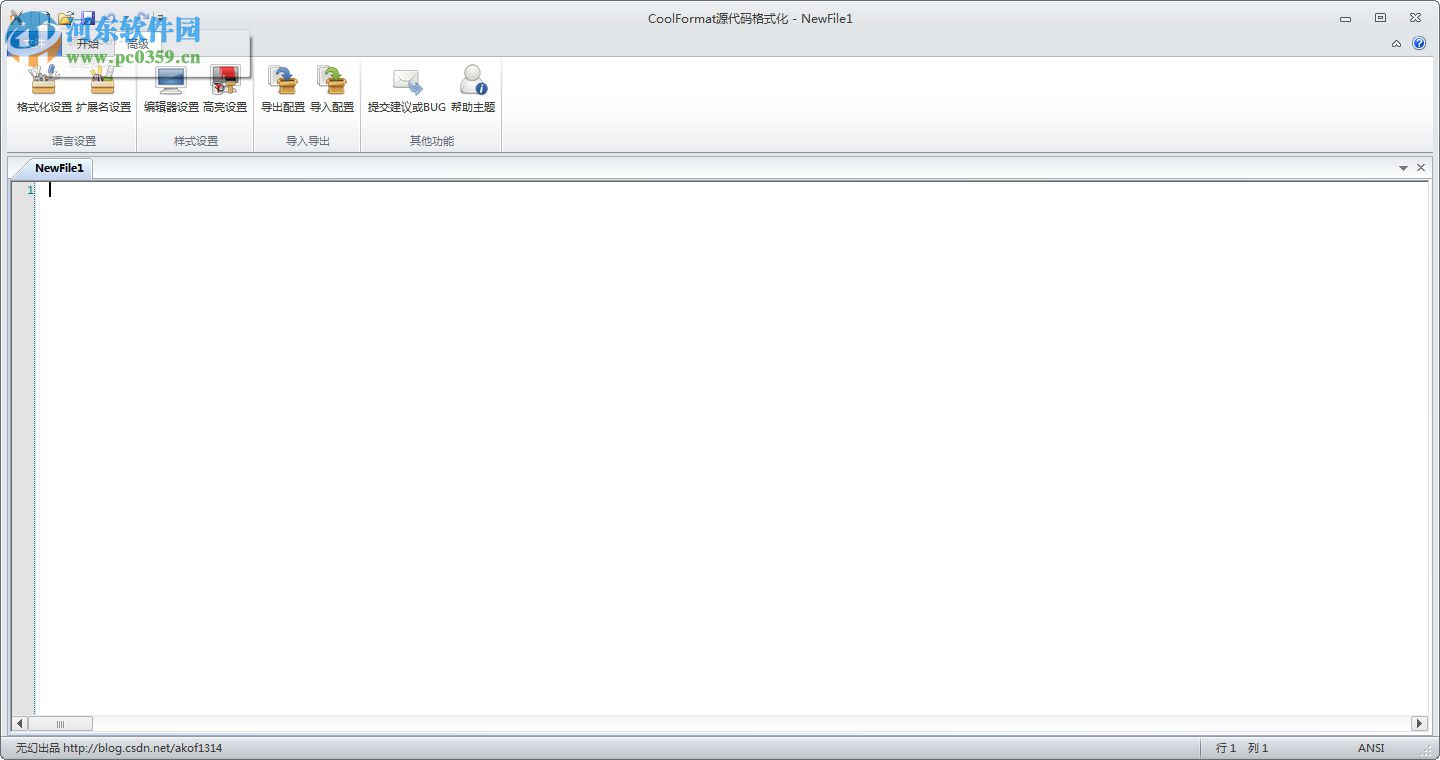Click the blue question-mark help icon
This screenshot has height=760, width=1440.
1419,43
